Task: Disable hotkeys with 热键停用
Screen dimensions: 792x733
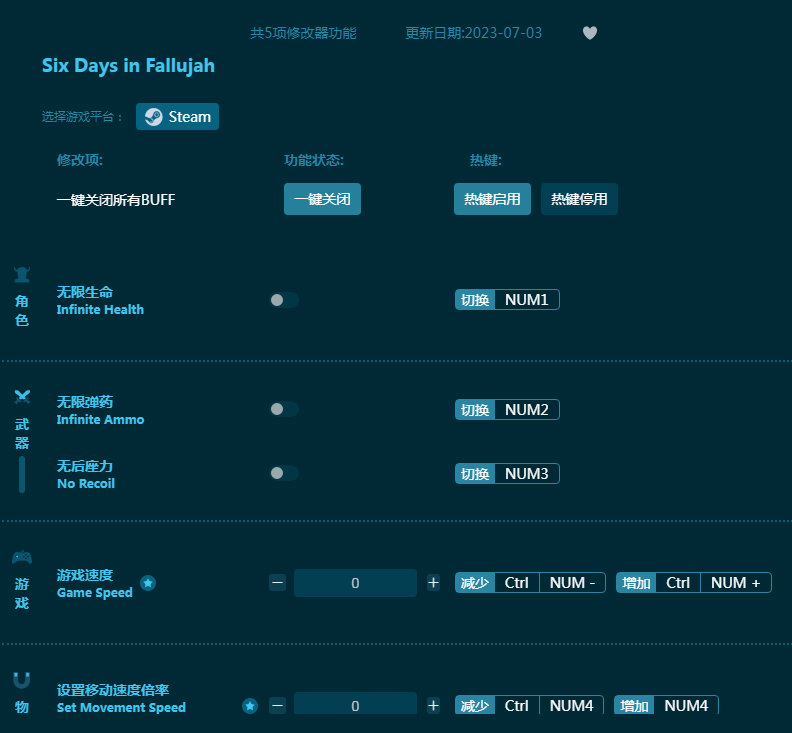Action: point(579,199)
